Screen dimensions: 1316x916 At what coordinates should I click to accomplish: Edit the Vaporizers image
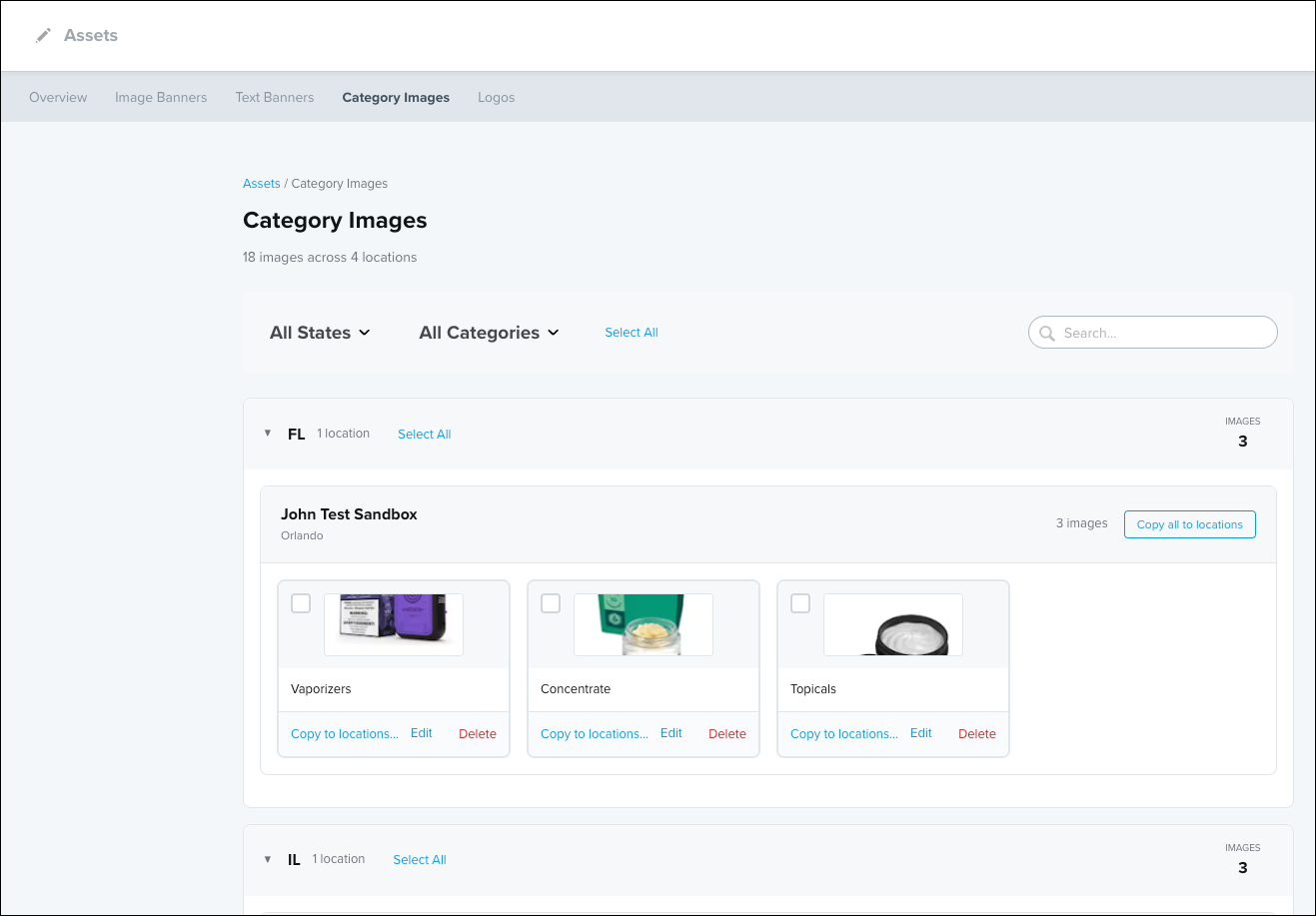click(x=422, y=733)
